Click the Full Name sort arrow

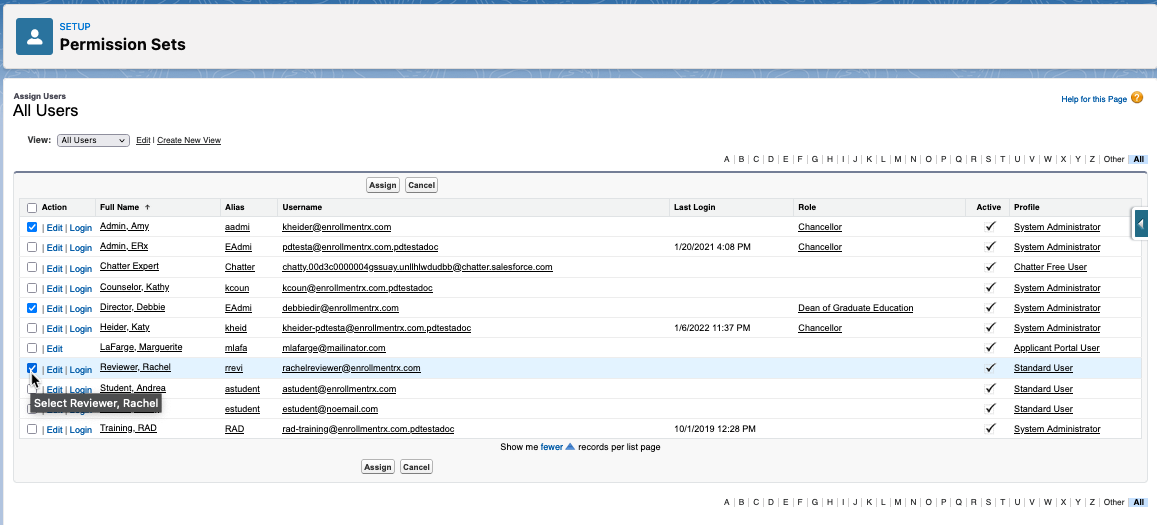[148, 207]
